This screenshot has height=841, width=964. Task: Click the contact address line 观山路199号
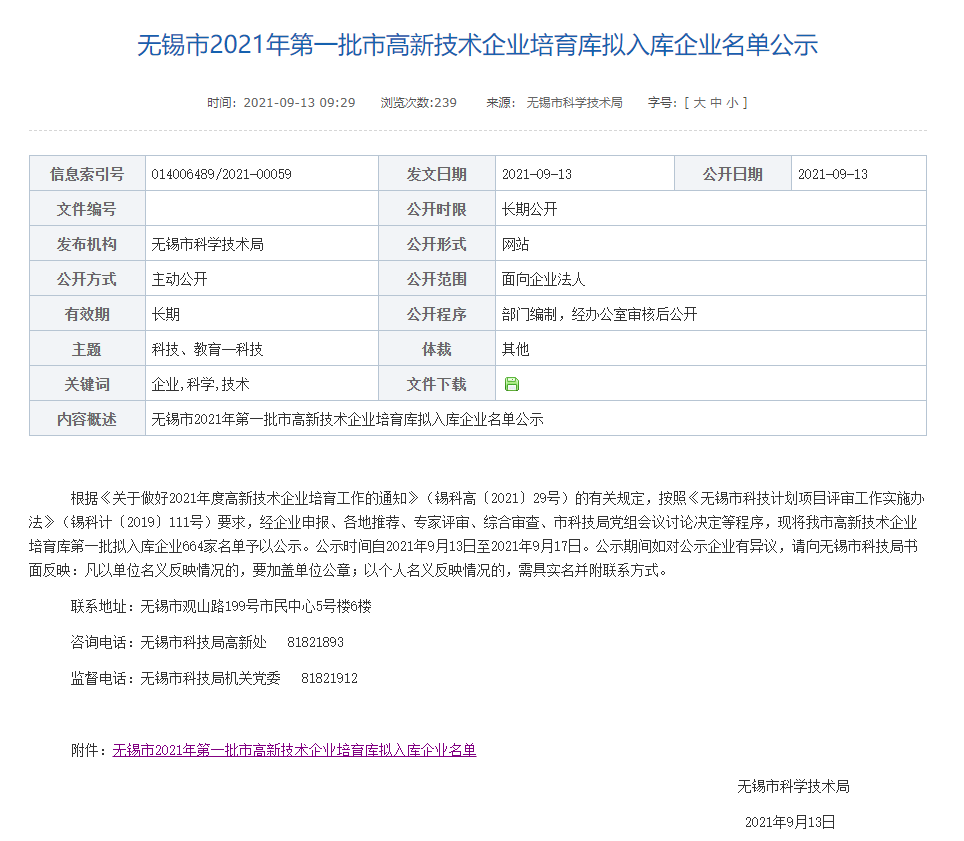(255, 606)
